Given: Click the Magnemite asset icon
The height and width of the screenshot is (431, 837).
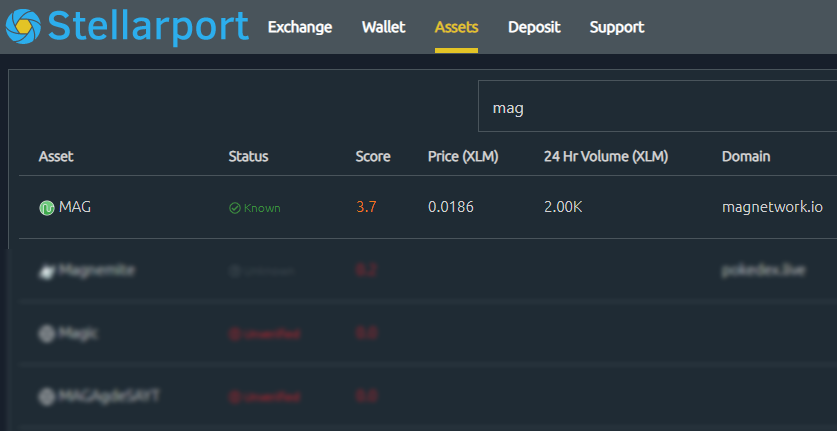Looking at the screenshot, I should pyautogui.click(x=47, y=272).
